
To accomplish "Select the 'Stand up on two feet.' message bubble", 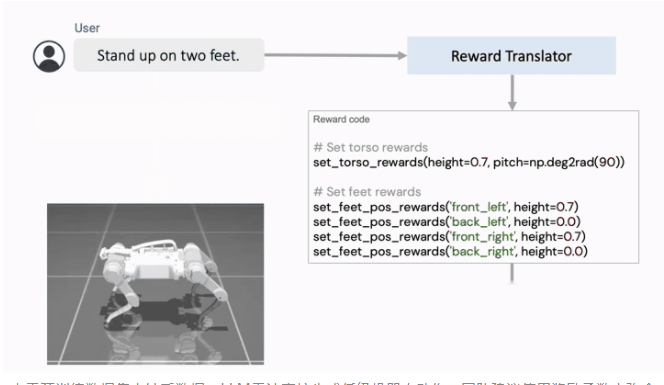I will (169, 55).
